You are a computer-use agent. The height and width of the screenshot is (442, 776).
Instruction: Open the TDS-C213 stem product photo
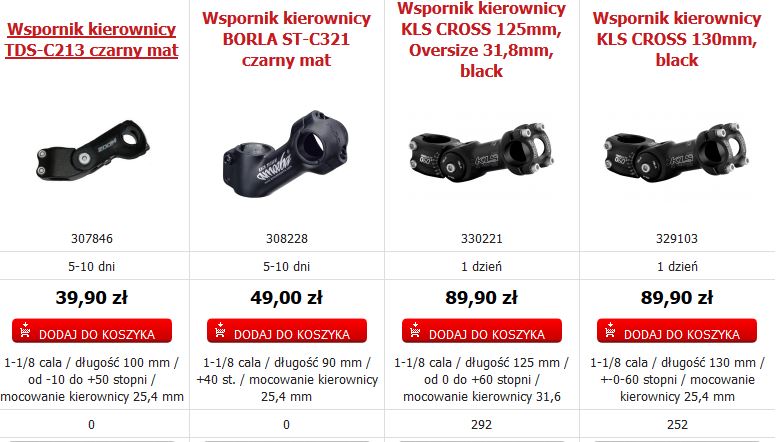point(93,150)
